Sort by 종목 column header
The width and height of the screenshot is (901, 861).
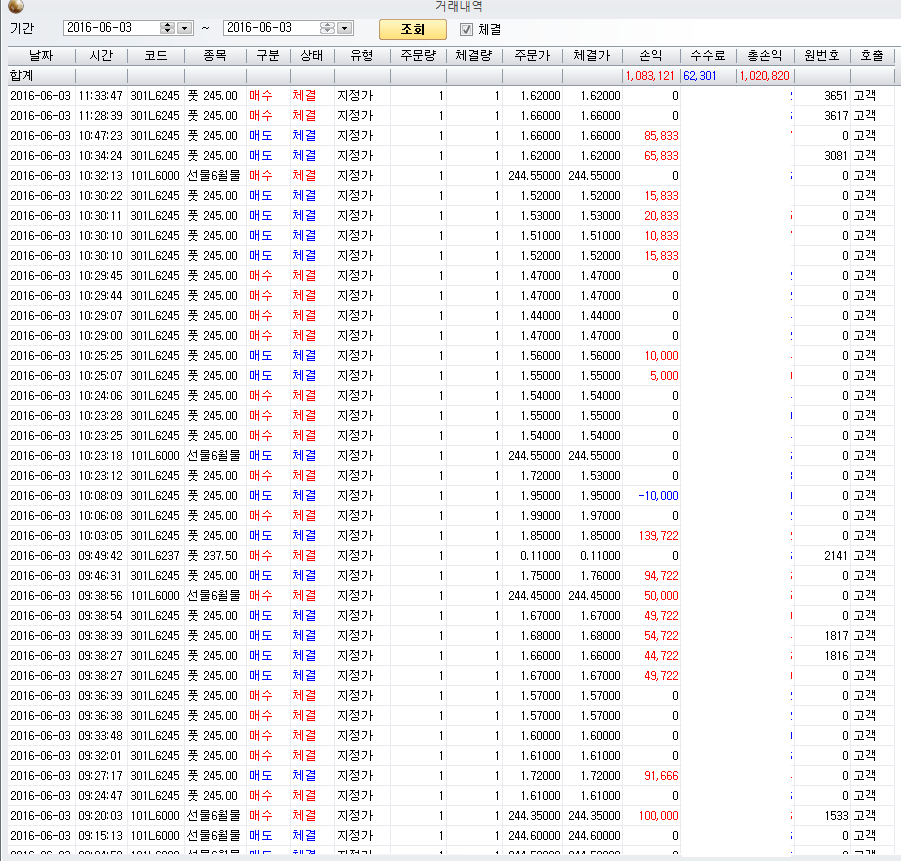click(x=215, y=56)
